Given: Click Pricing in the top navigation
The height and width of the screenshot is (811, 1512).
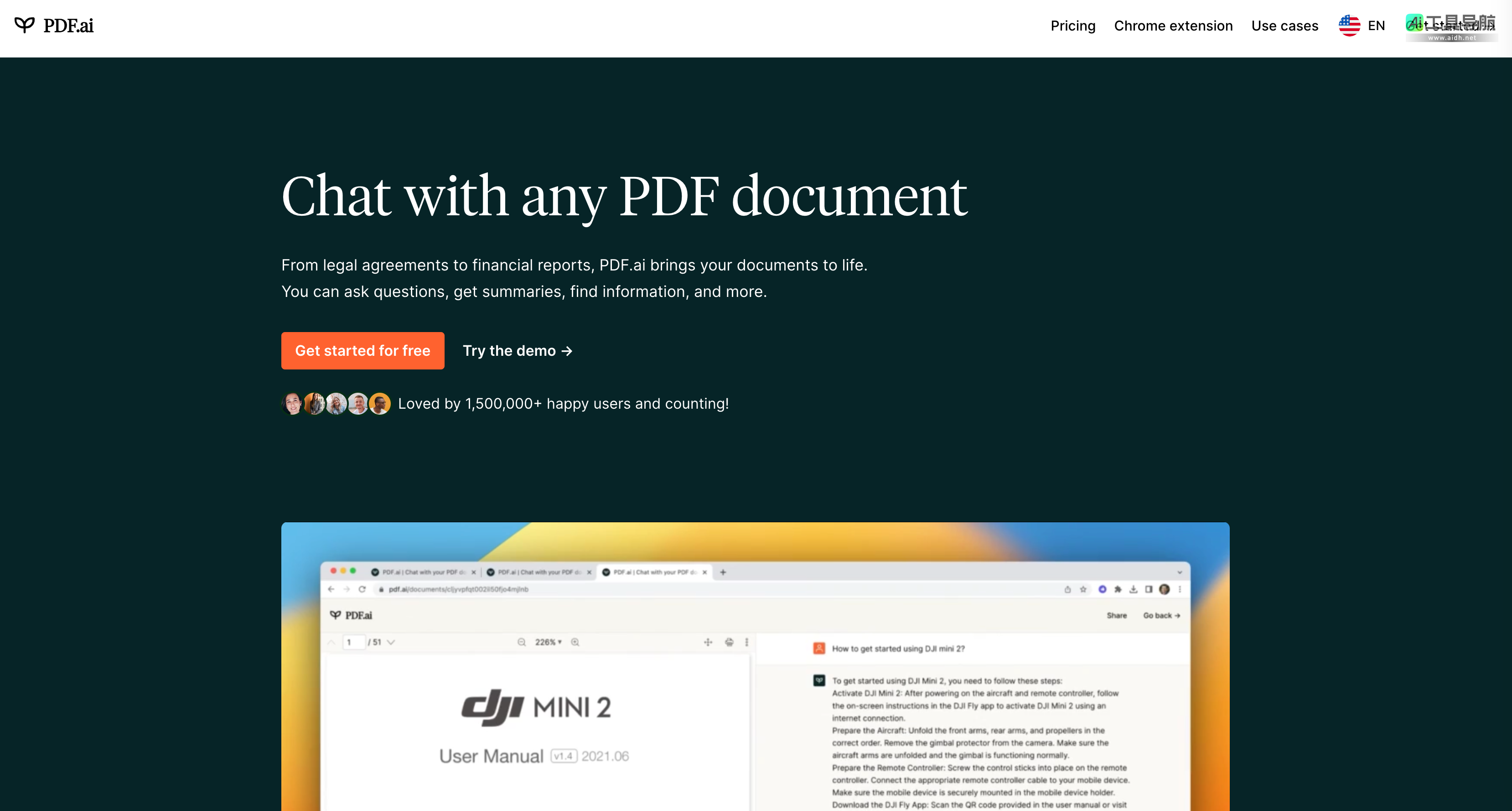Looking at the screenshot, I should 1073,25.
